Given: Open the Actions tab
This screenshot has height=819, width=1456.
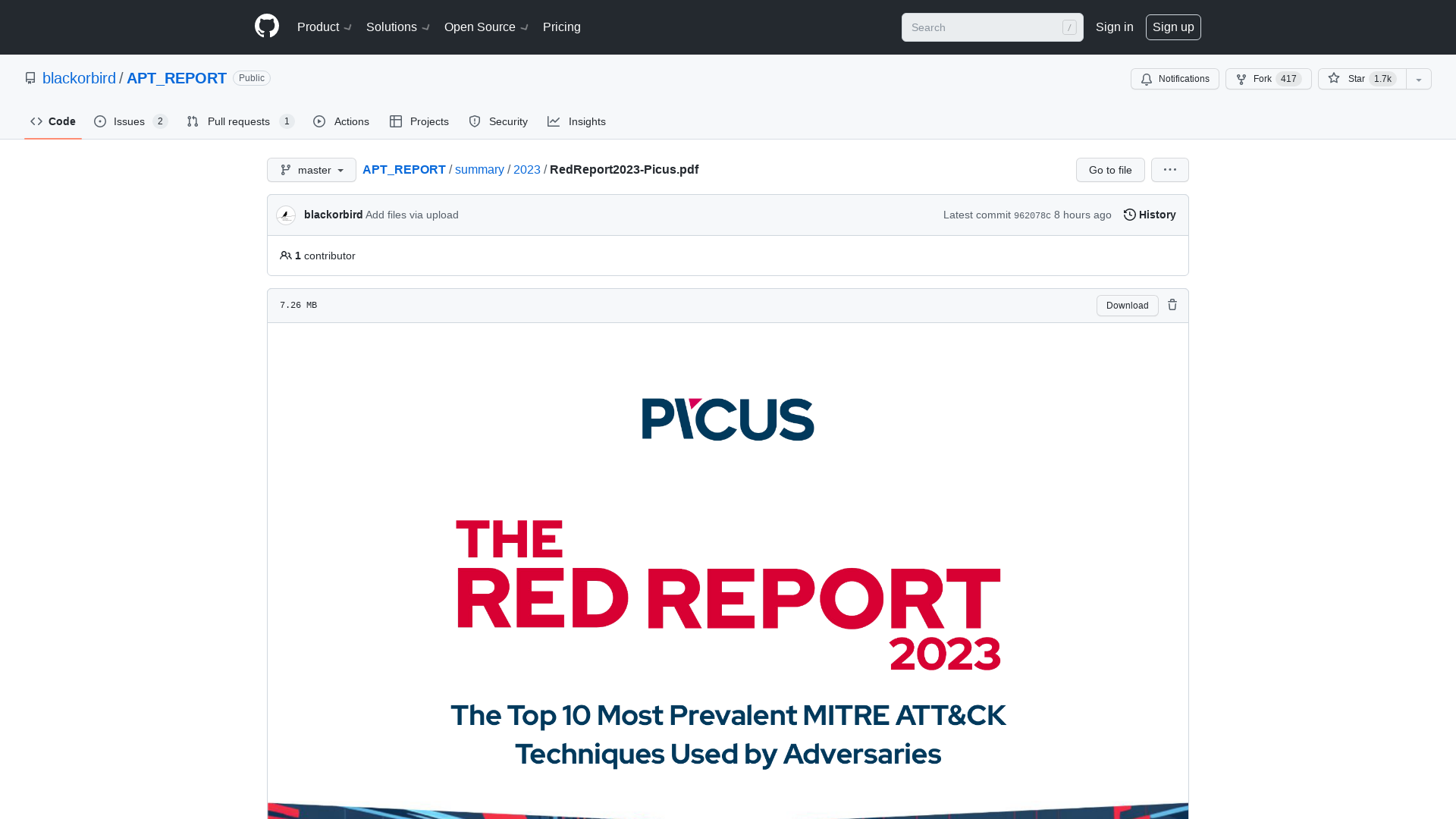Looking at the screenshot, I should pyautogui.click(x=341, y=121).
